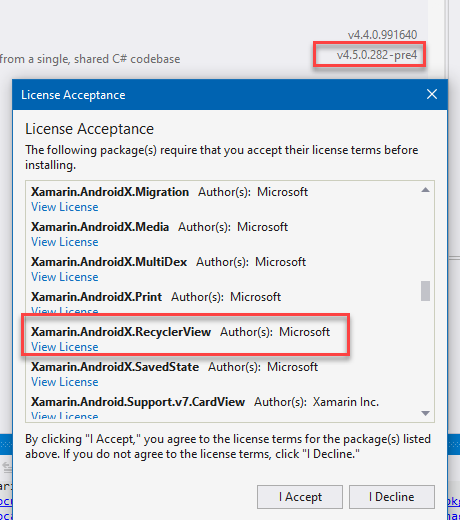Select version v4.5.0.282-pre4
460x520 pixels.
[377, 55]
